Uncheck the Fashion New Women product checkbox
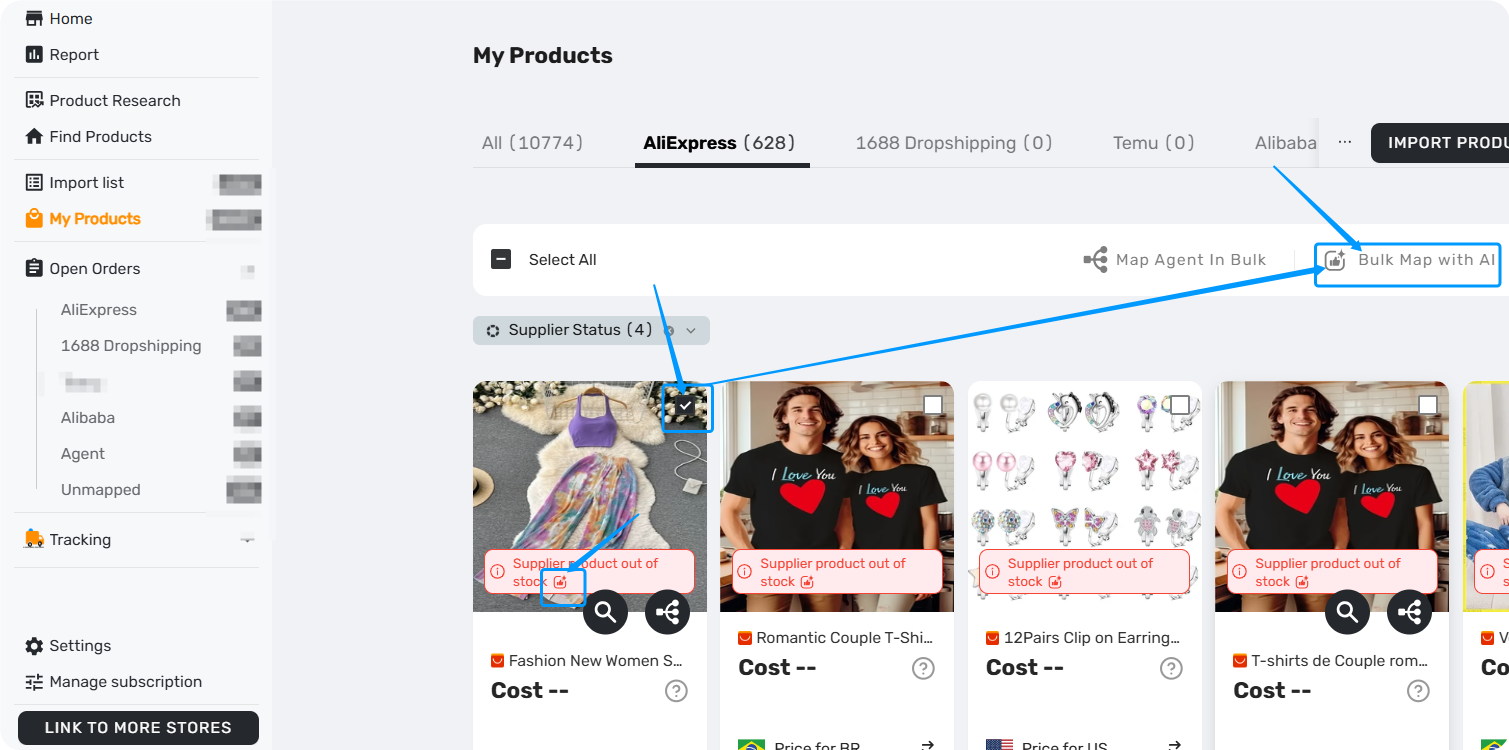The height and width of the screenshot is (750, 1509). pyautogui.click(x=685, y=405)
